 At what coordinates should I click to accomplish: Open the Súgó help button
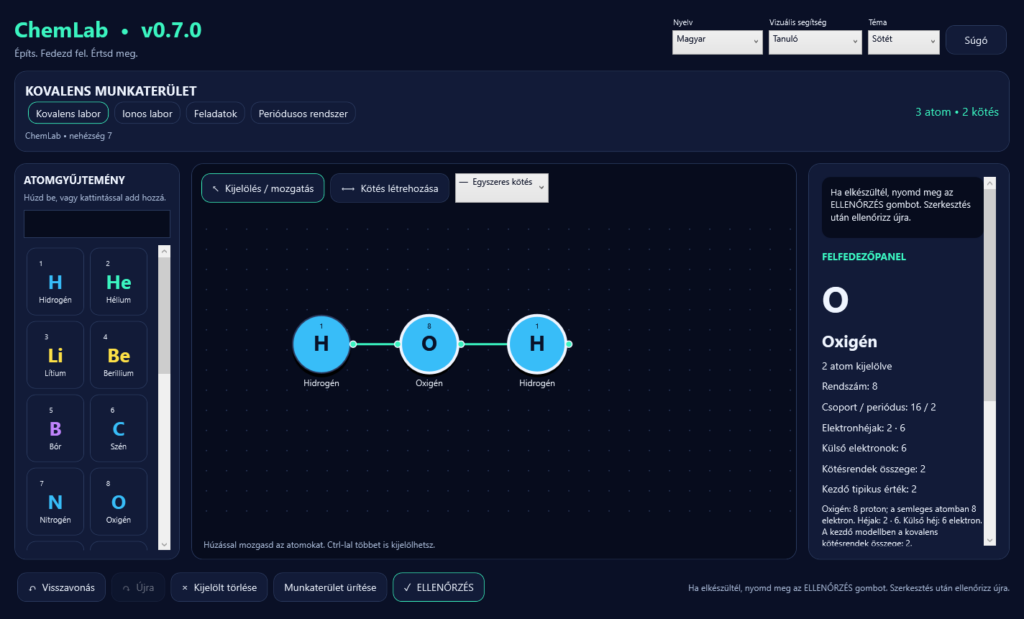(x=976, y=40)
